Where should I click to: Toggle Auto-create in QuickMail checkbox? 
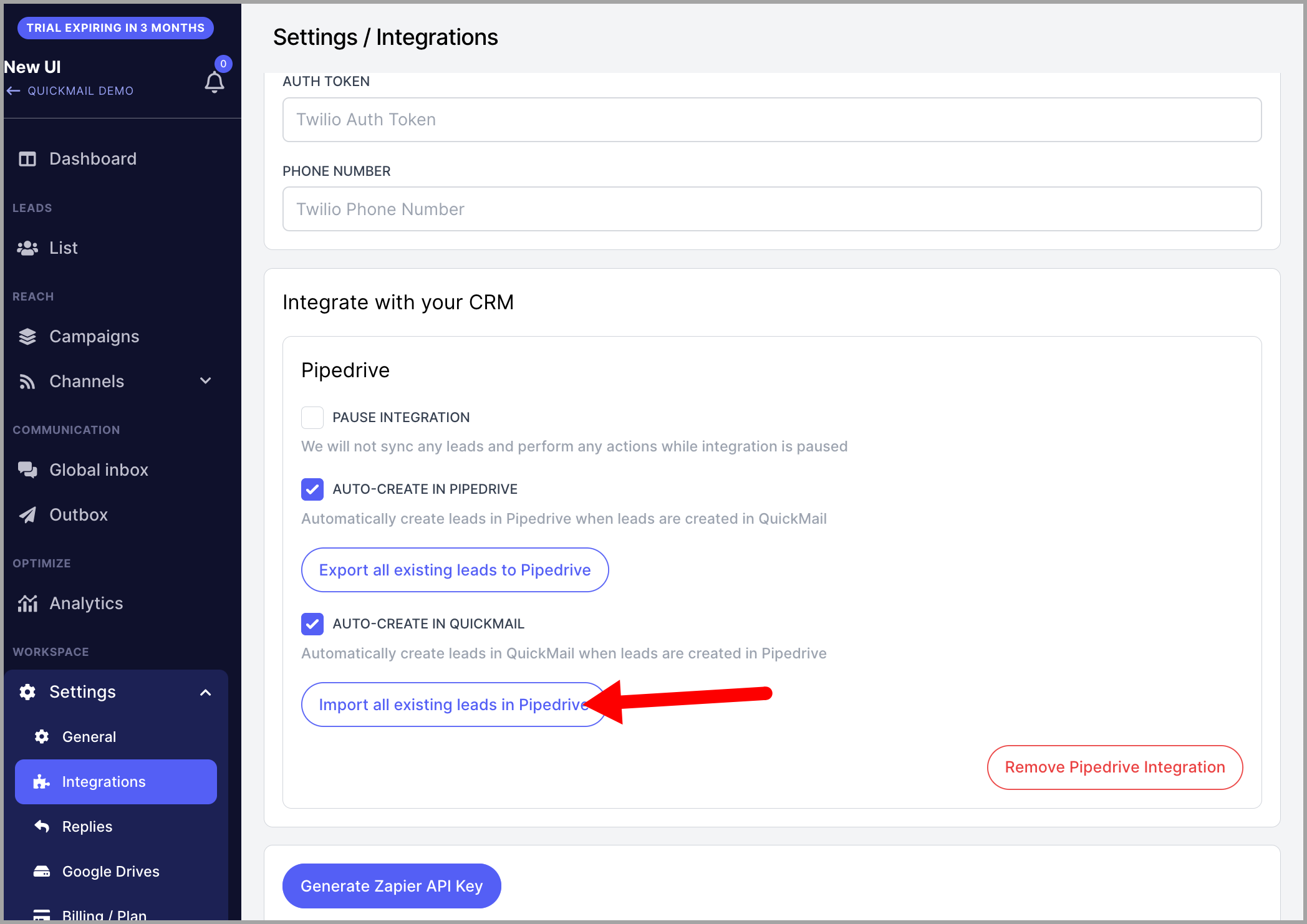point(312,624)
